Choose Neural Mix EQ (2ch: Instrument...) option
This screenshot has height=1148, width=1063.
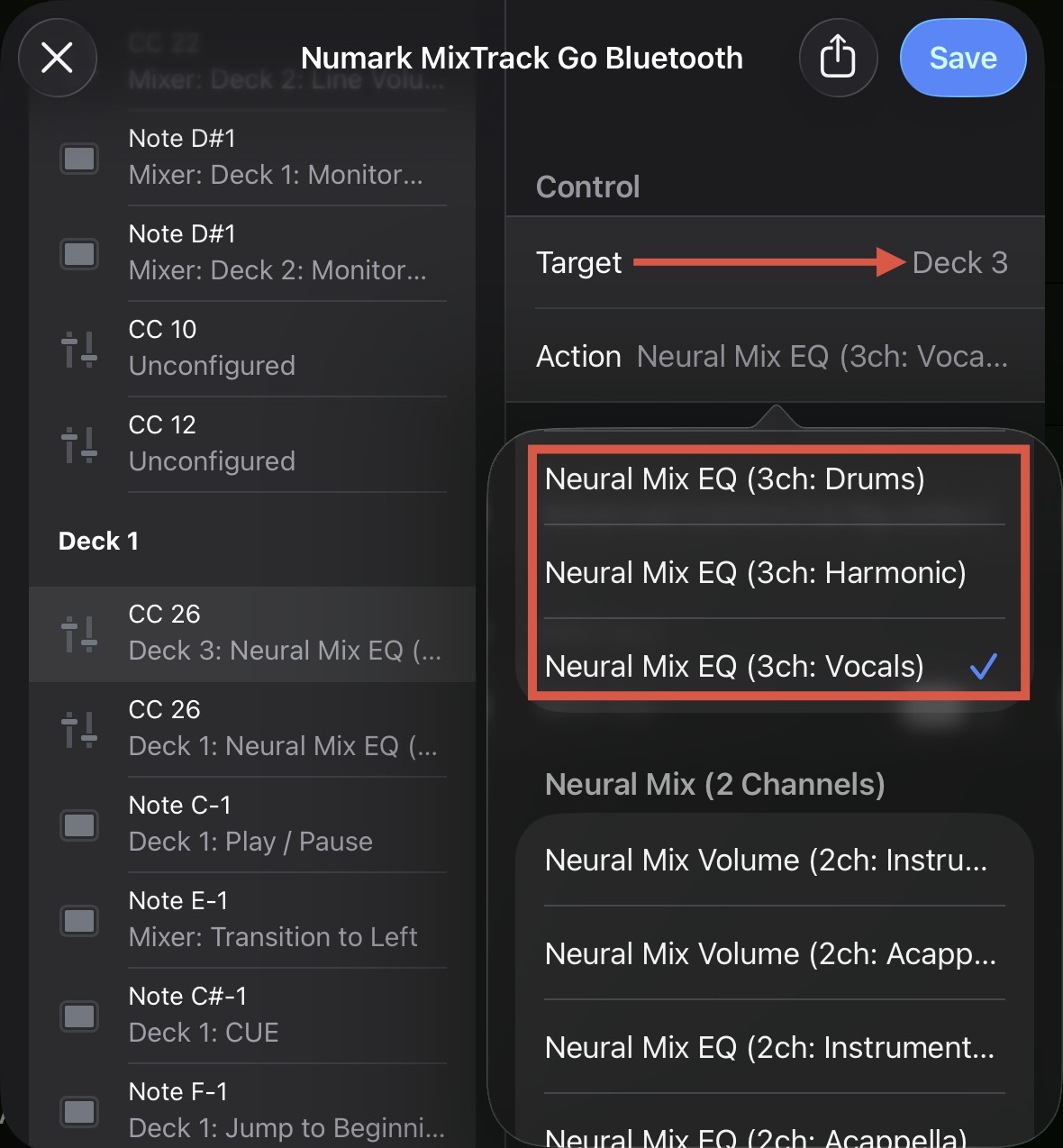click(775, 1047)
